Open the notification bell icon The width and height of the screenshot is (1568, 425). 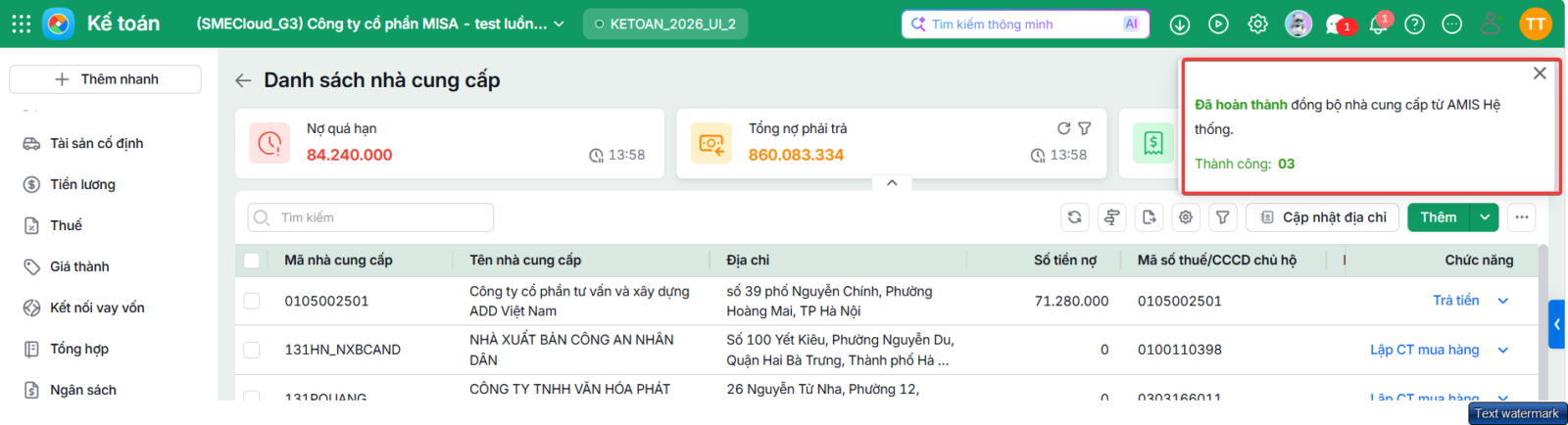[x=1378, y=24]
